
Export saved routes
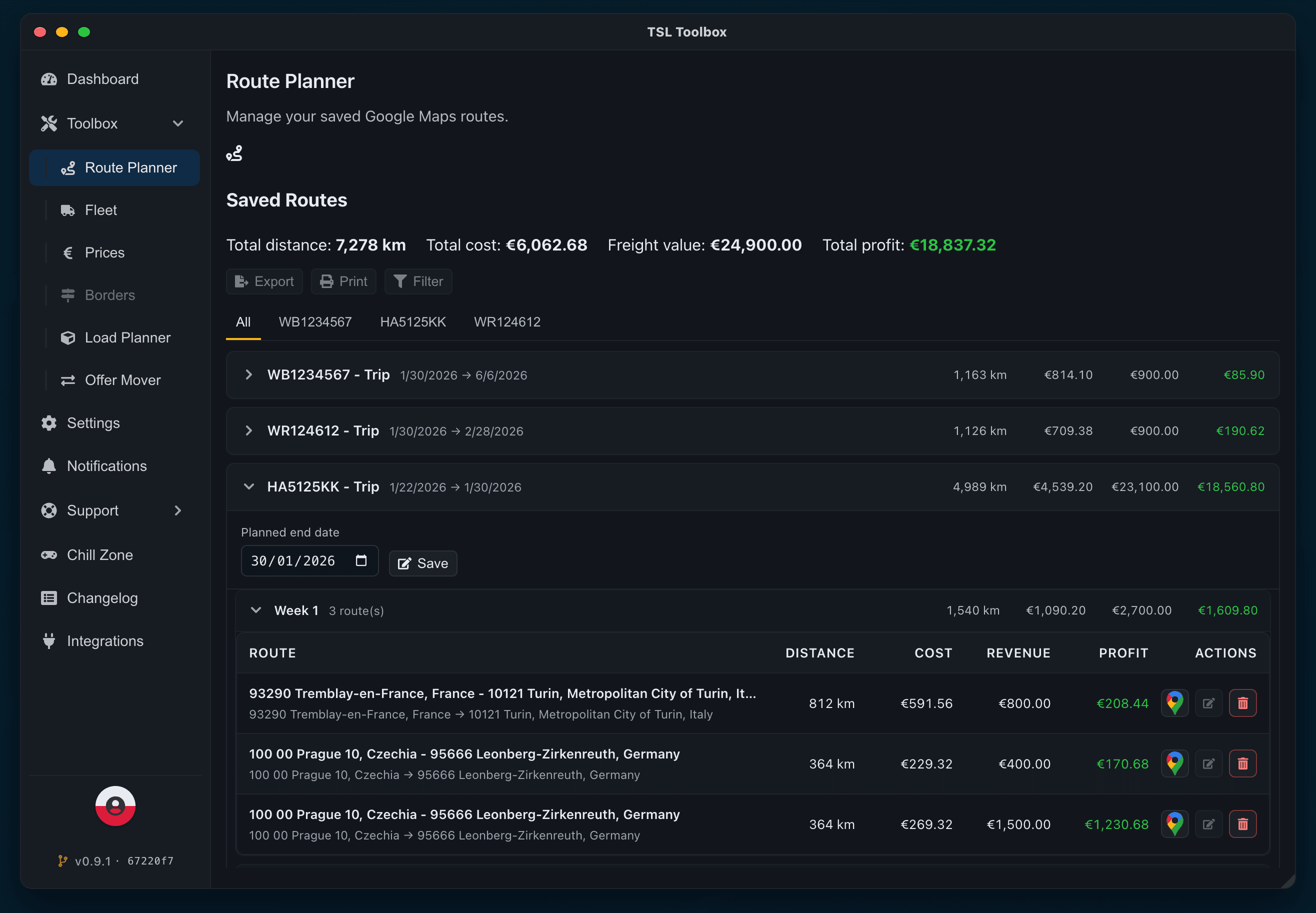click(264, 281)
